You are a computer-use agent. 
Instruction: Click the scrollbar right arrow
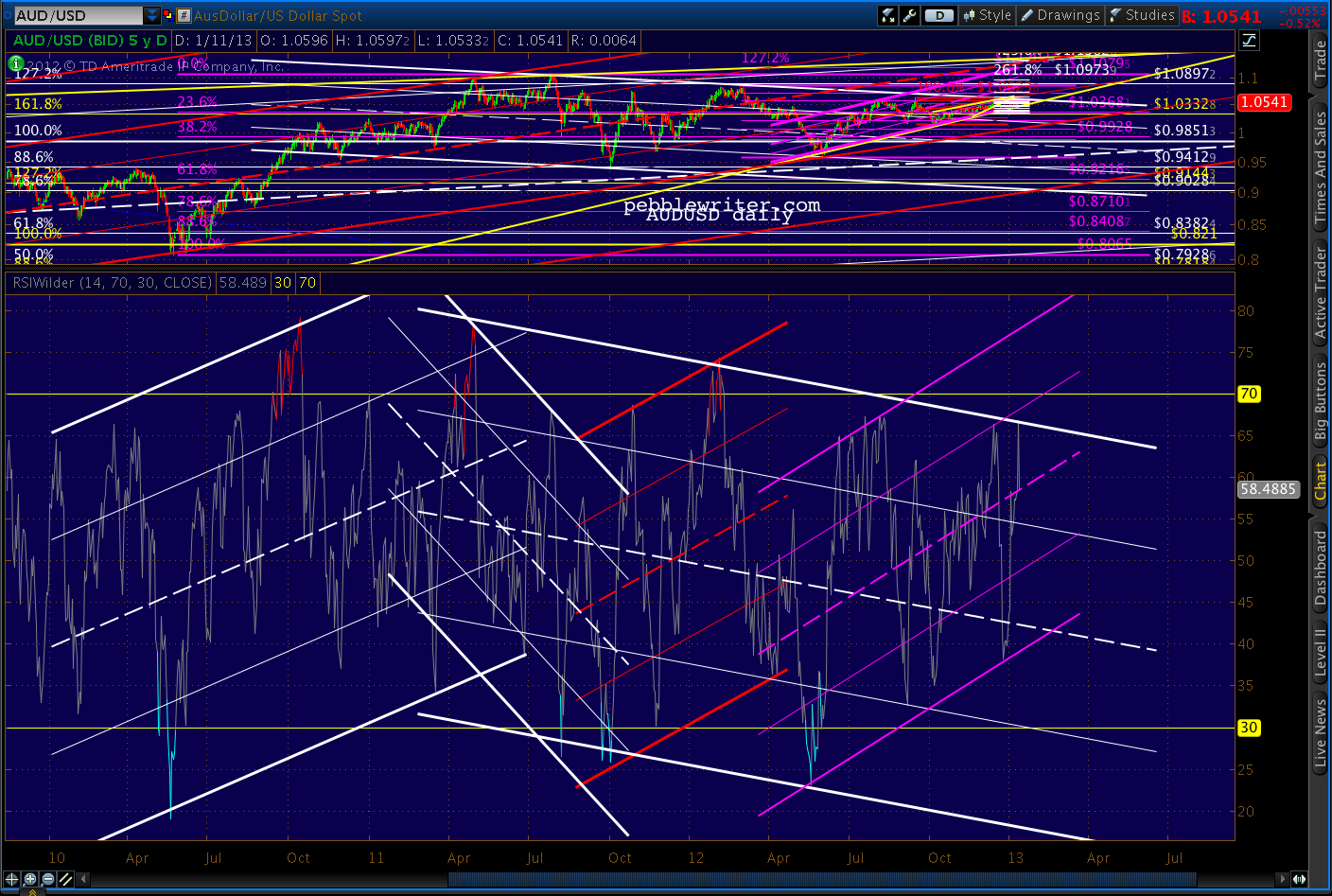(1282, 879)
